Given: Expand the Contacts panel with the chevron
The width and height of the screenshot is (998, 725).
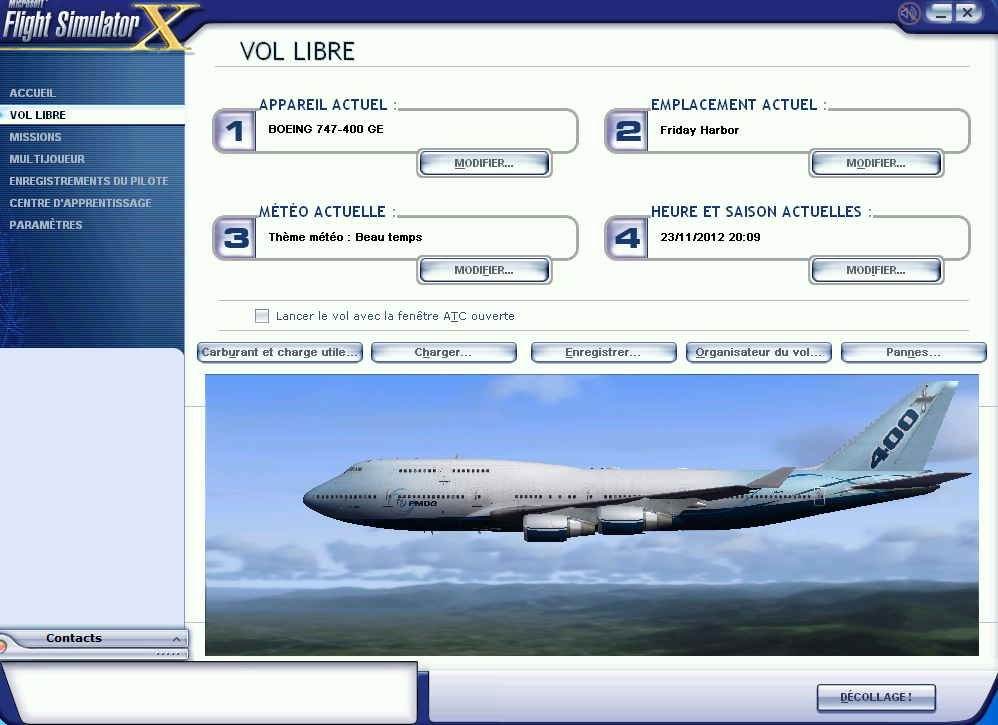Looking at the screenshot, I should tap(176, 639).
